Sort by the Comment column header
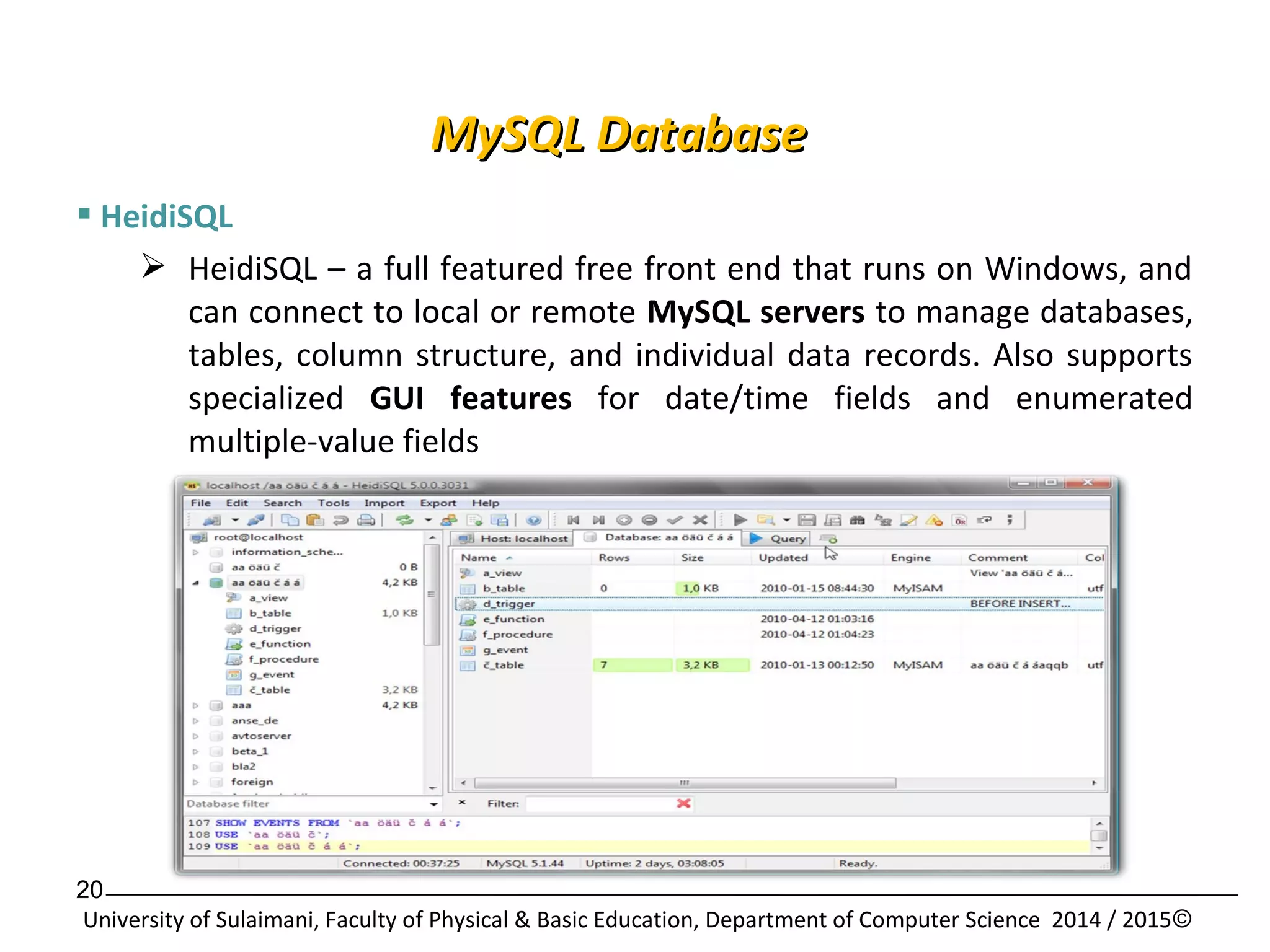 (x=1021, y=558)
